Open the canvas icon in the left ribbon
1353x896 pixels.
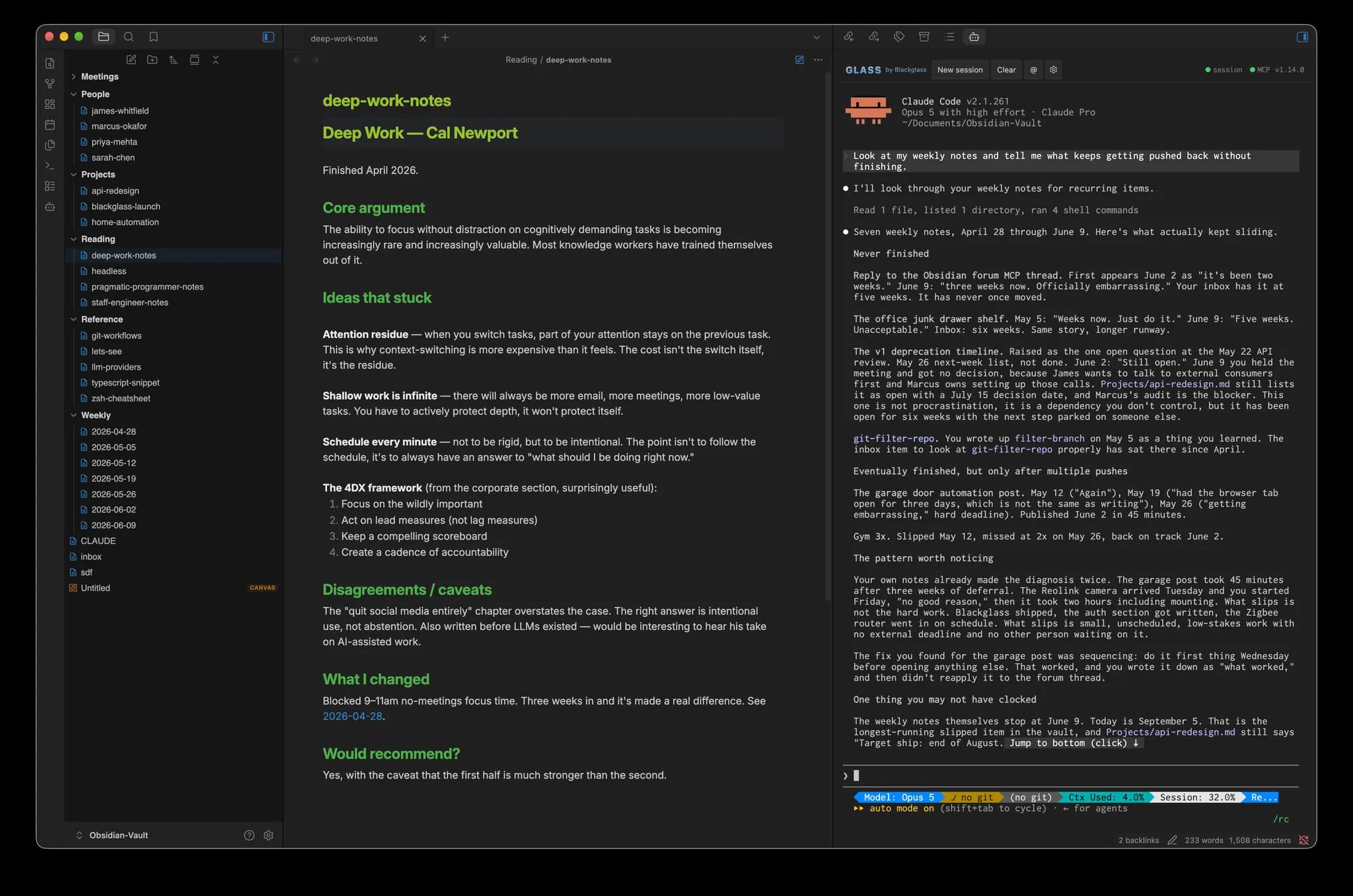coord(50,104)
